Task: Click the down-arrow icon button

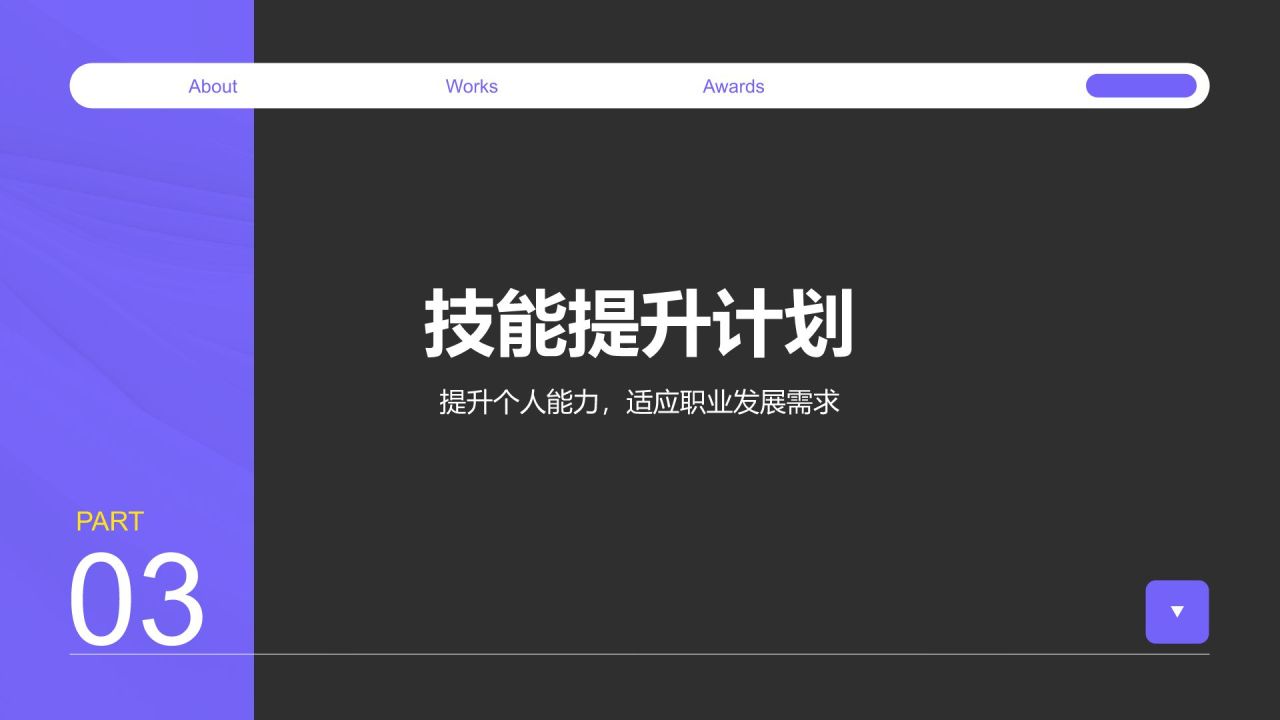Action: tap(1177, 612)
